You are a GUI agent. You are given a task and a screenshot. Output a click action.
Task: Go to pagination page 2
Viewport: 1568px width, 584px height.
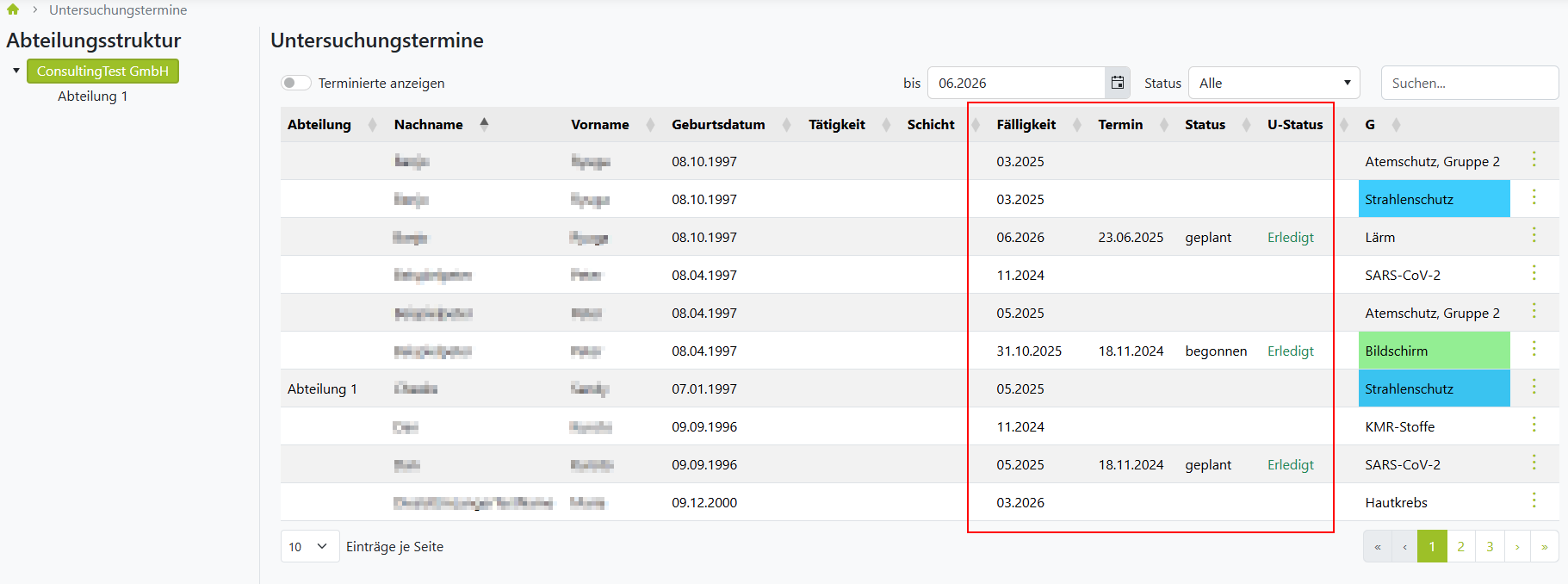tap(1461, 546)
